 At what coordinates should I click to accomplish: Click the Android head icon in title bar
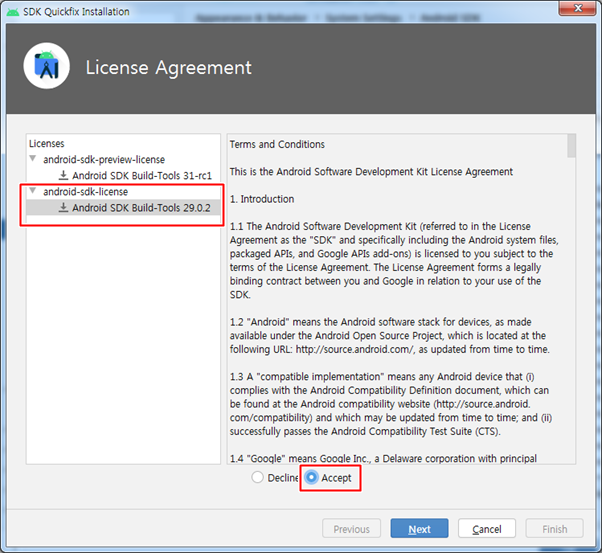[x=13, y=12]
